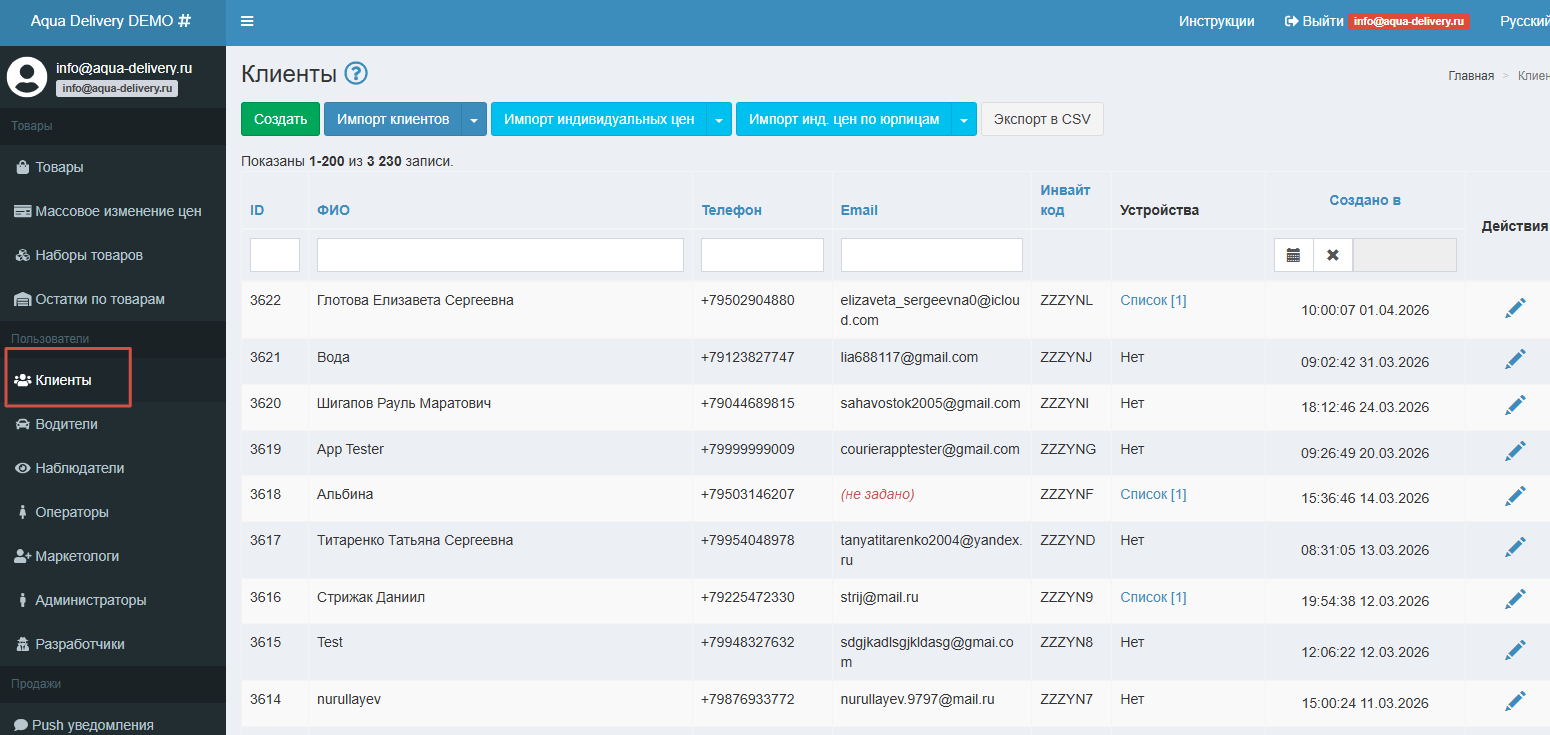Focus the Email filter text box

tap(931, 255)
